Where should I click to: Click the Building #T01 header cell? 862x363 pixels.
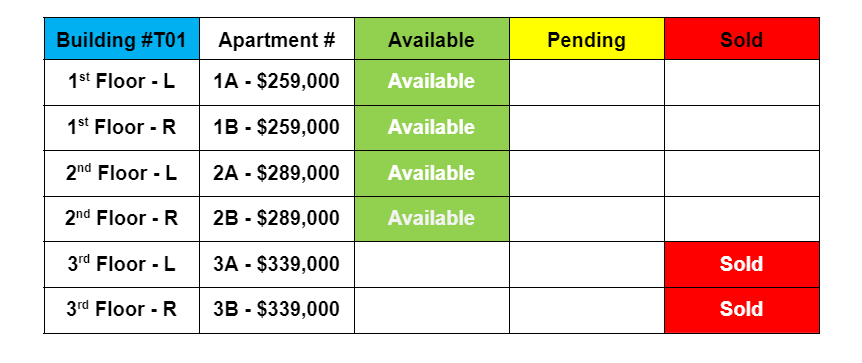click(121, 38)
